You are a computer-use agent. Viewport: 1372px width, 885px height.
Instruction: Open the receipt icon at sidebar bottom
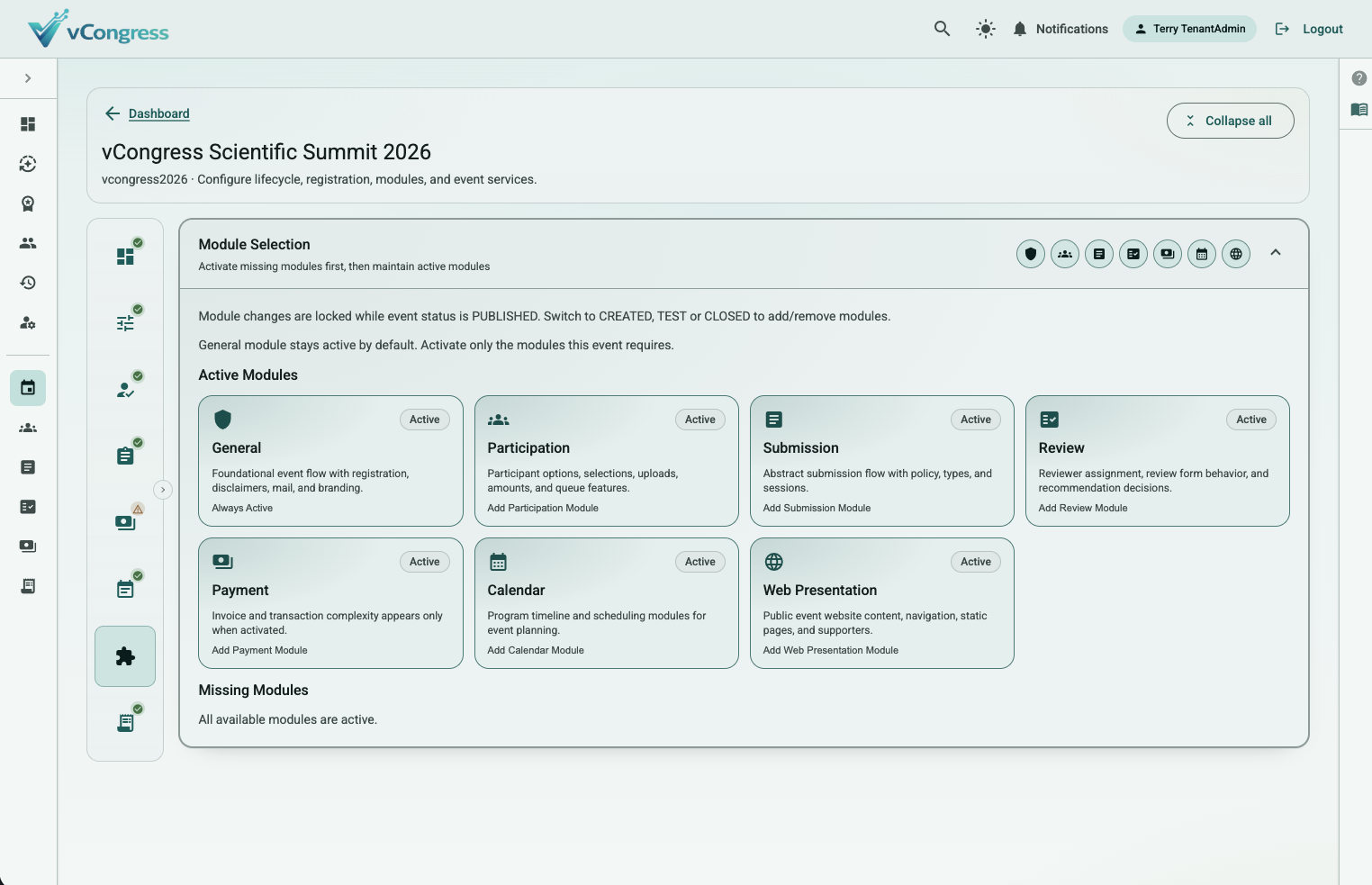pos(28,586)
